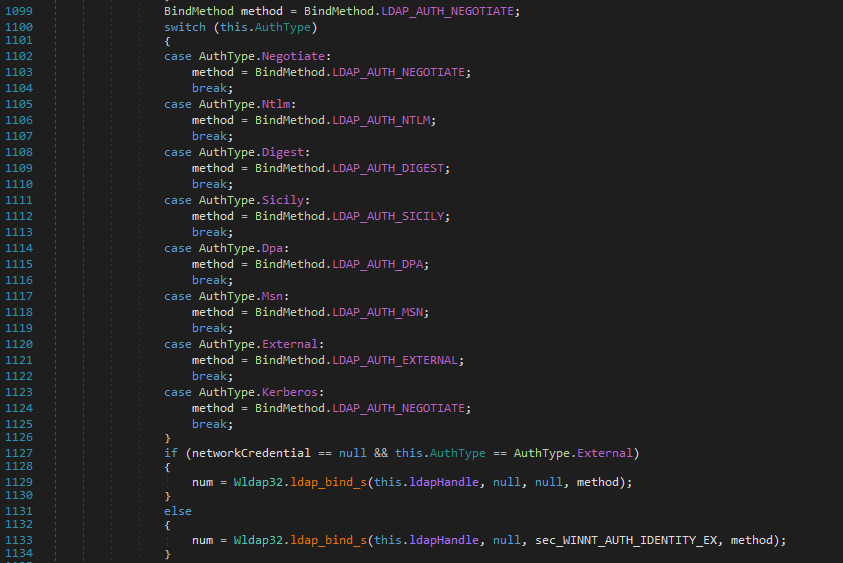Click 'External' in the if condition on line 1127

coord(605,453)
